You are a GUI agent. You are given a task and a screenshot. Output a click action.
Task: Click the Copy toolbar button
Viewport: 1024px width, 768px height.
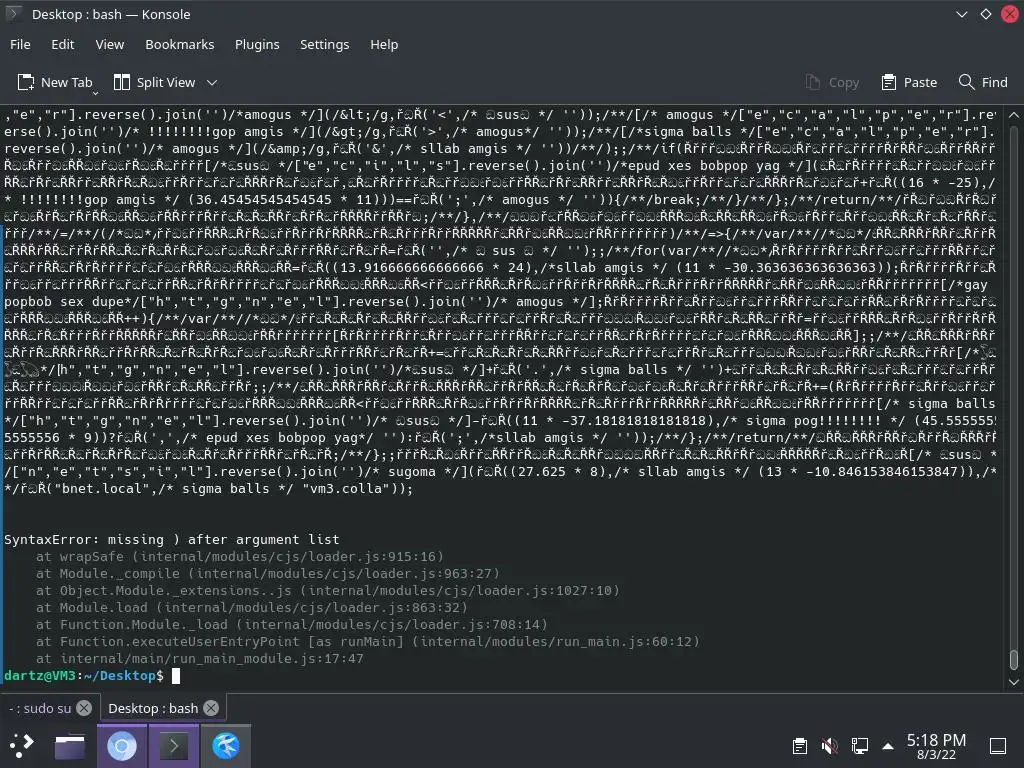pyautogui.click(x=832, y=82)
